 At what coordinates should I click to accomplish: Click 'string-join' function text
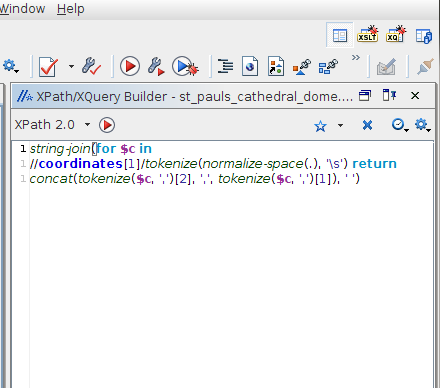coord(60,148)
